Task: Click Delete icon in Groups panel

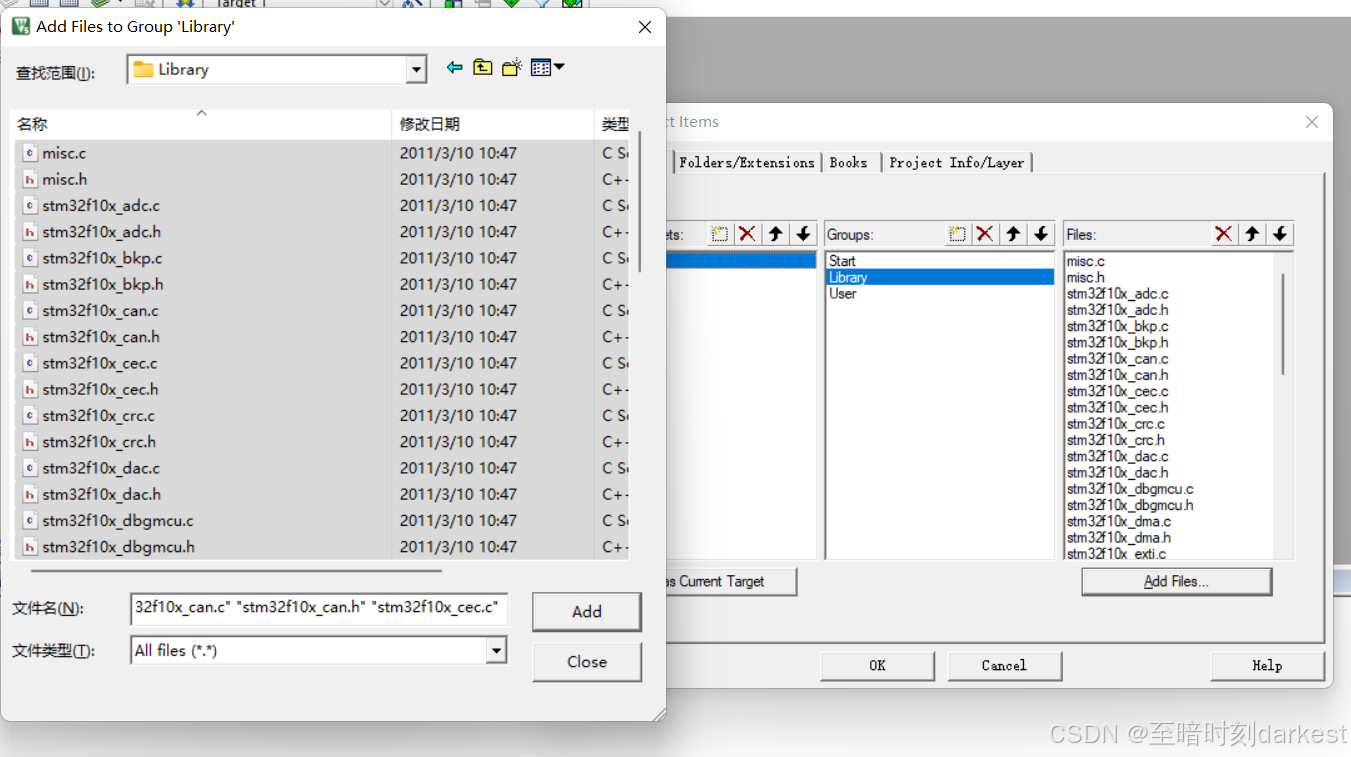Action: (x=985, y=234)
